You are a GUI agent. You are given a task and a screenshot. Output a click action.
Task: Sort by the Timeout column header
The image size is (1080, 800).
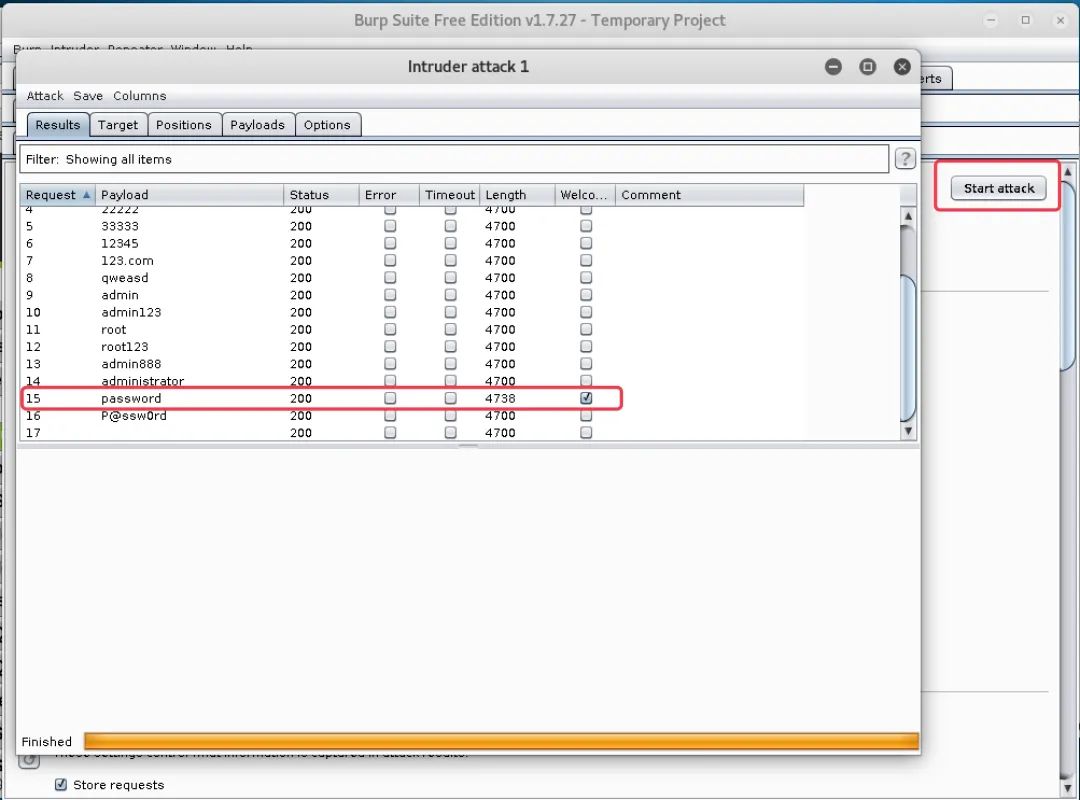(x=449, y=195)
